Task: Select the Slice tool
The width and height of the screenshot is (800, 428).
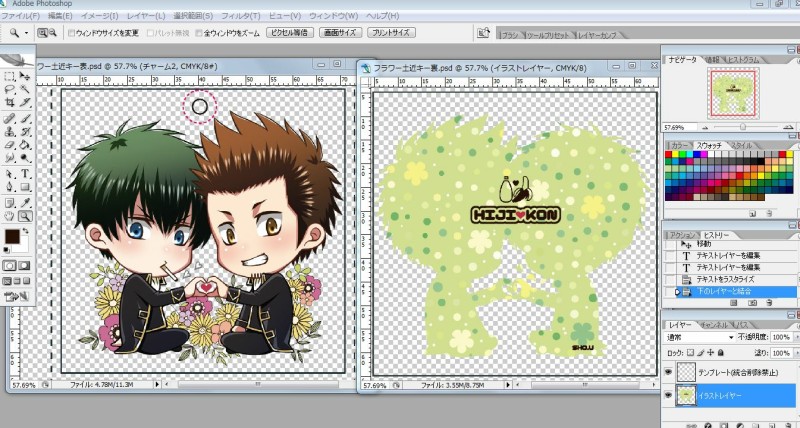Action: point(25,102)
